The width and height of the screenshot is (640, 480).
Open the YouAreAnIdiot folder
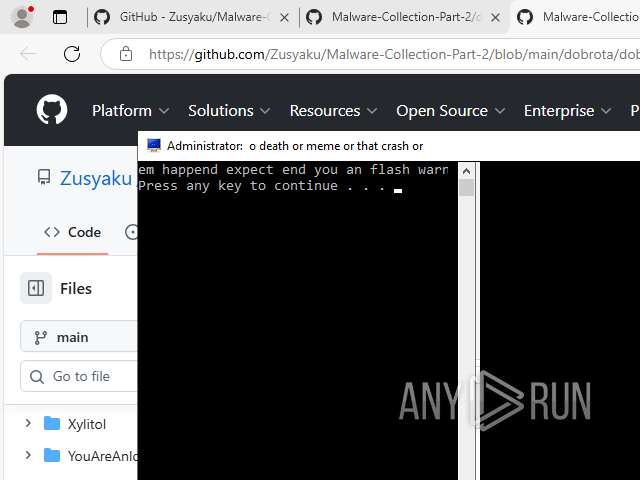[91, 456]
